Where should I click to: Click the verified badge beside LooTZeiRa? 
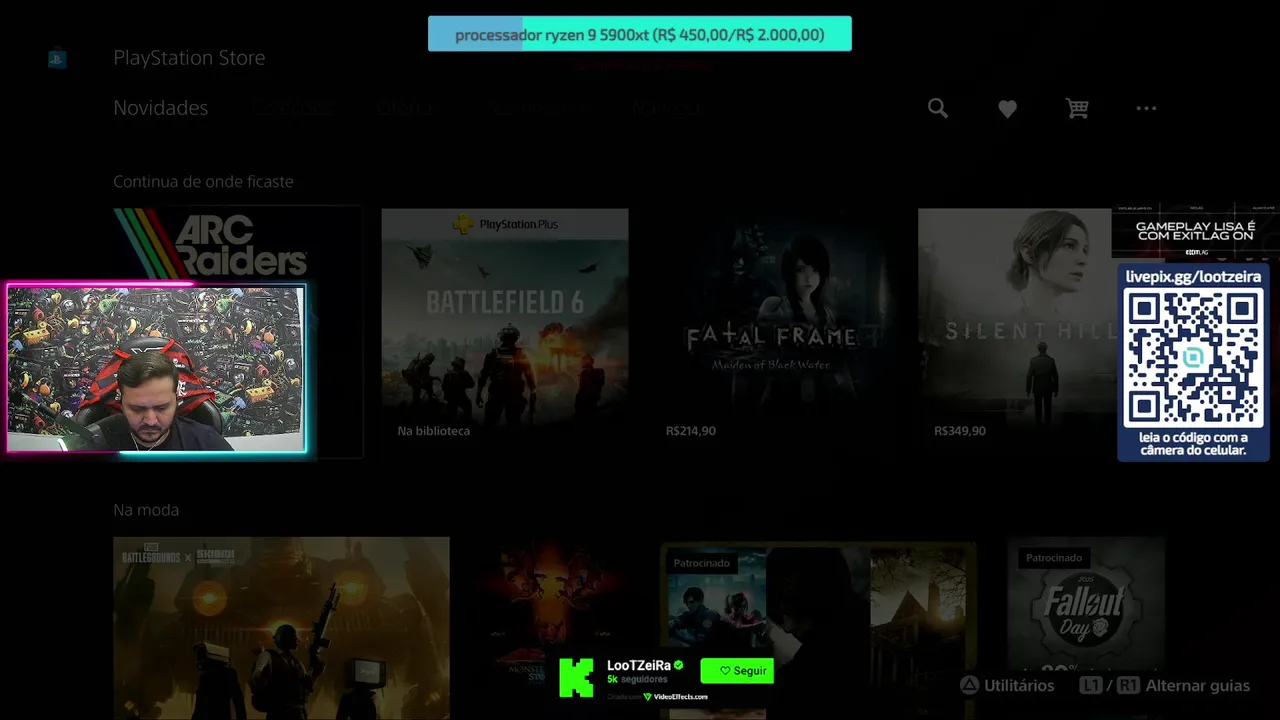point(678,665)
